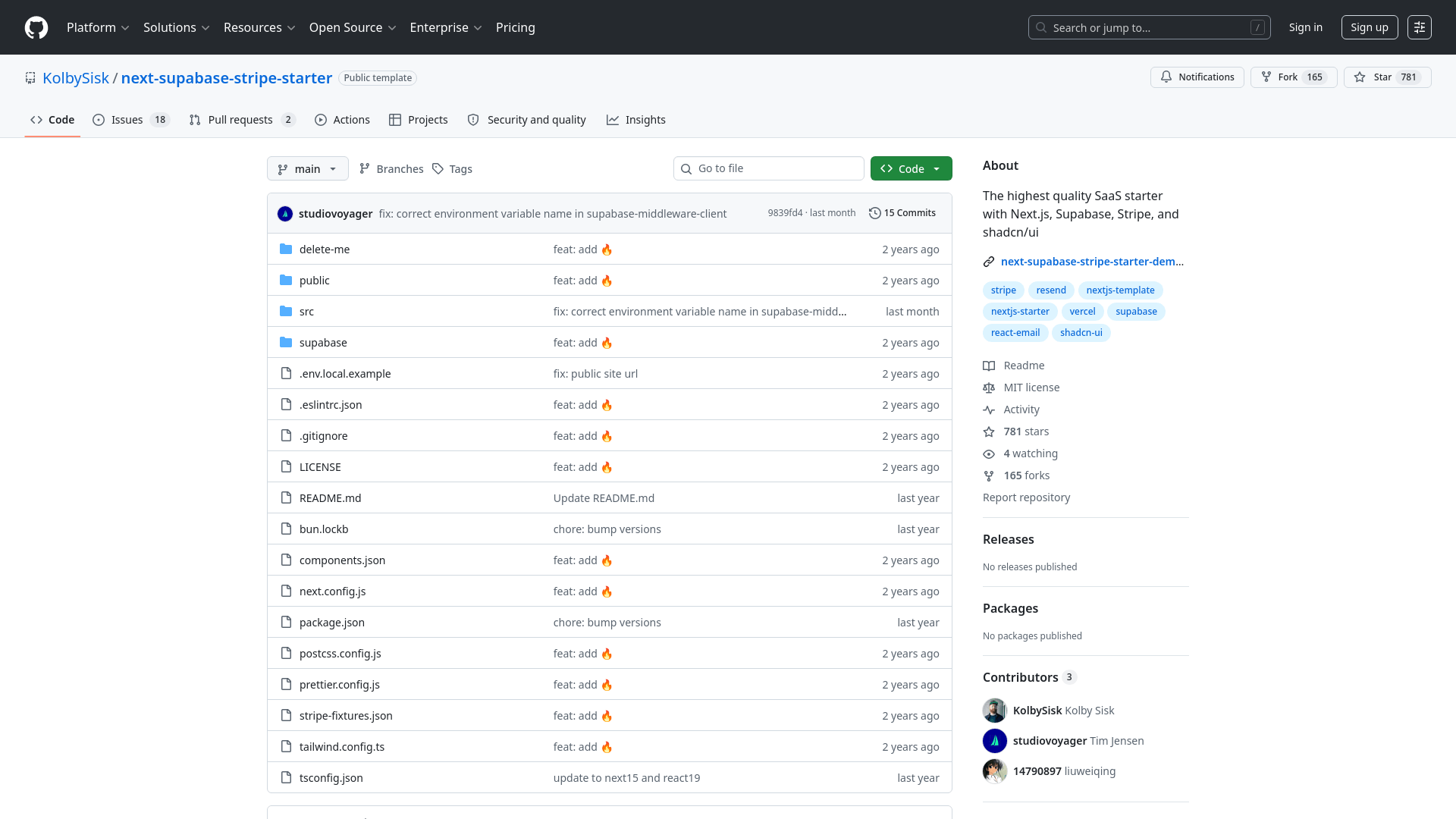Open the bun.lockb file

pos(324,529)
